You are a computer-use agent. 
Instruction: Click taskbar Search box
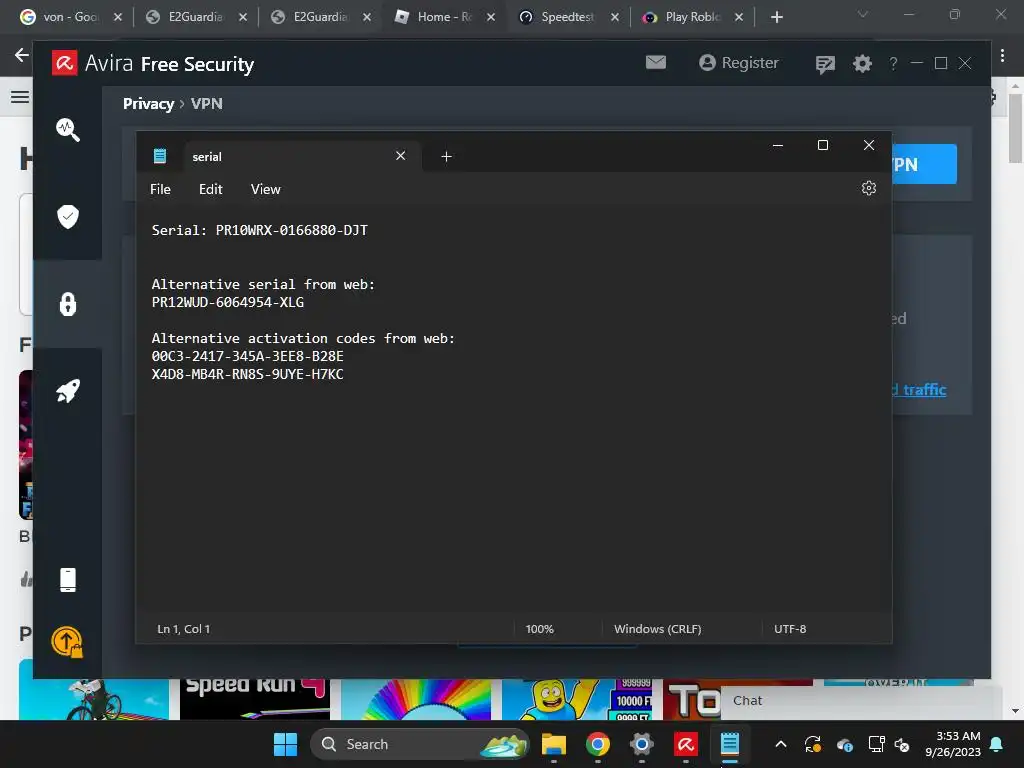tap(419, 744)
